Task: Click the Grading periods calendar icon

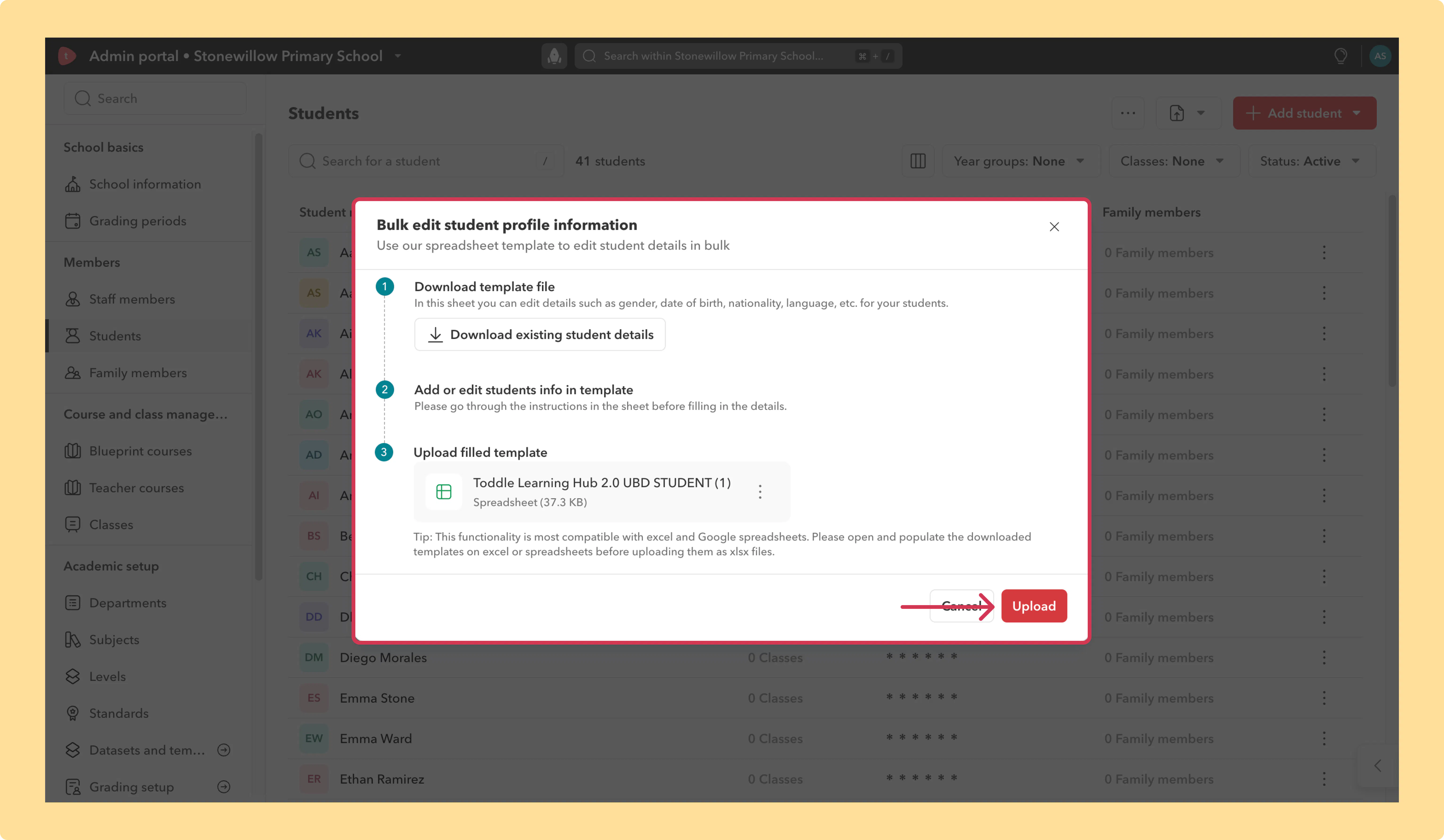Action: pos(73,221)
